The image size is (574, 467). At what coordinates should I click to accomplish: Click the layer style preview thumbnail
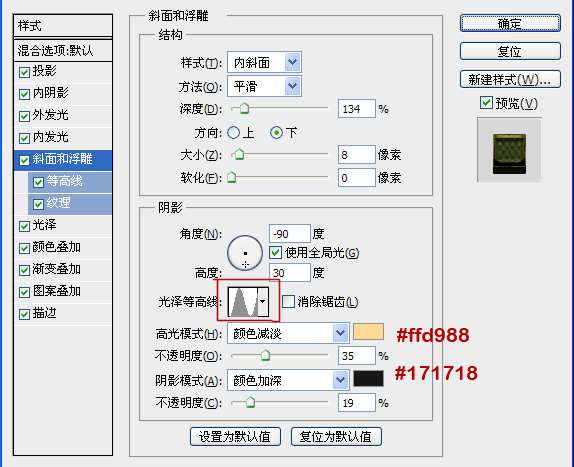click(509, 150)
